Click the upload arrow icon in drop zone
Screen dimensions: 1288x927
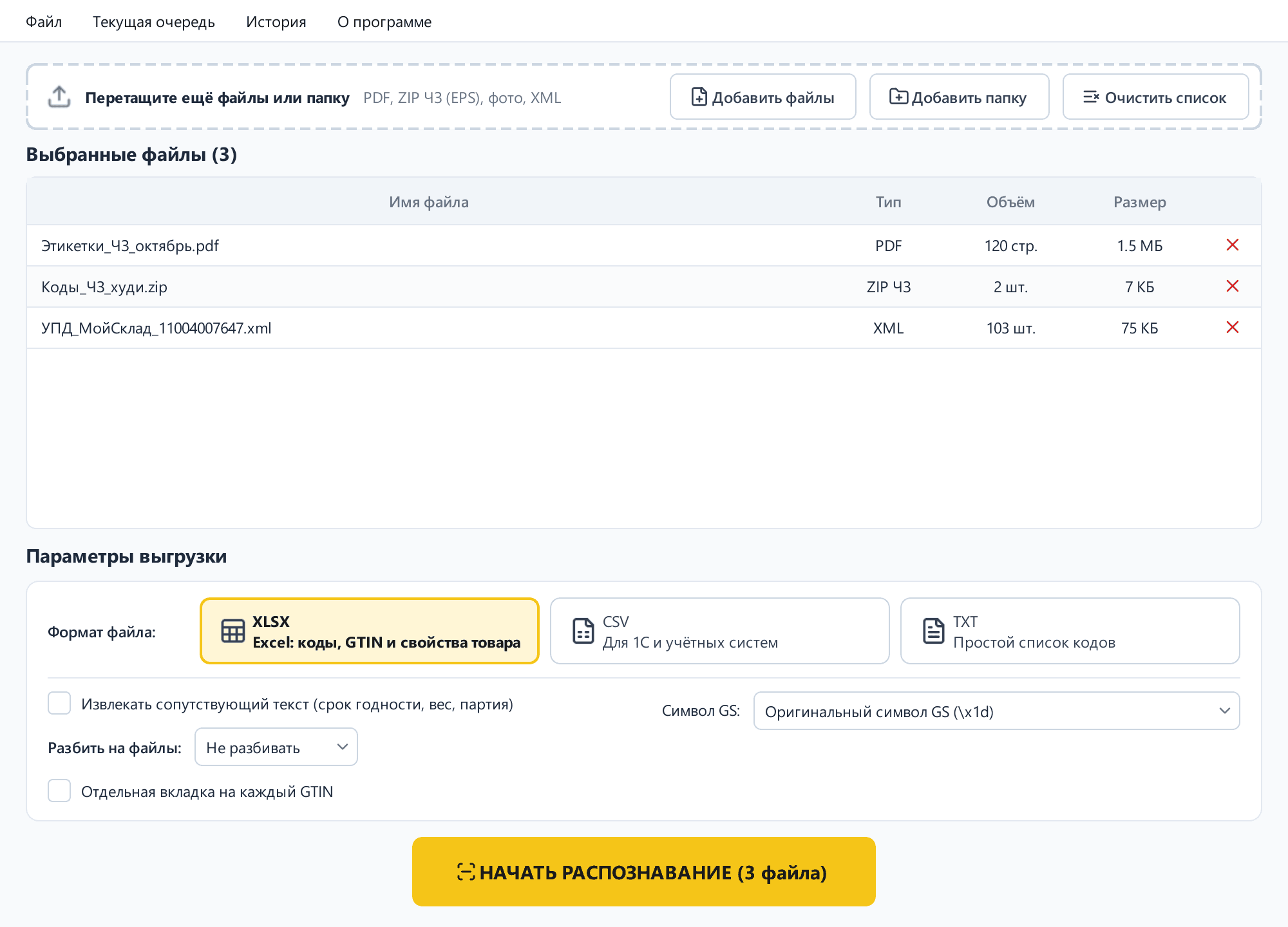pos(59,97)
